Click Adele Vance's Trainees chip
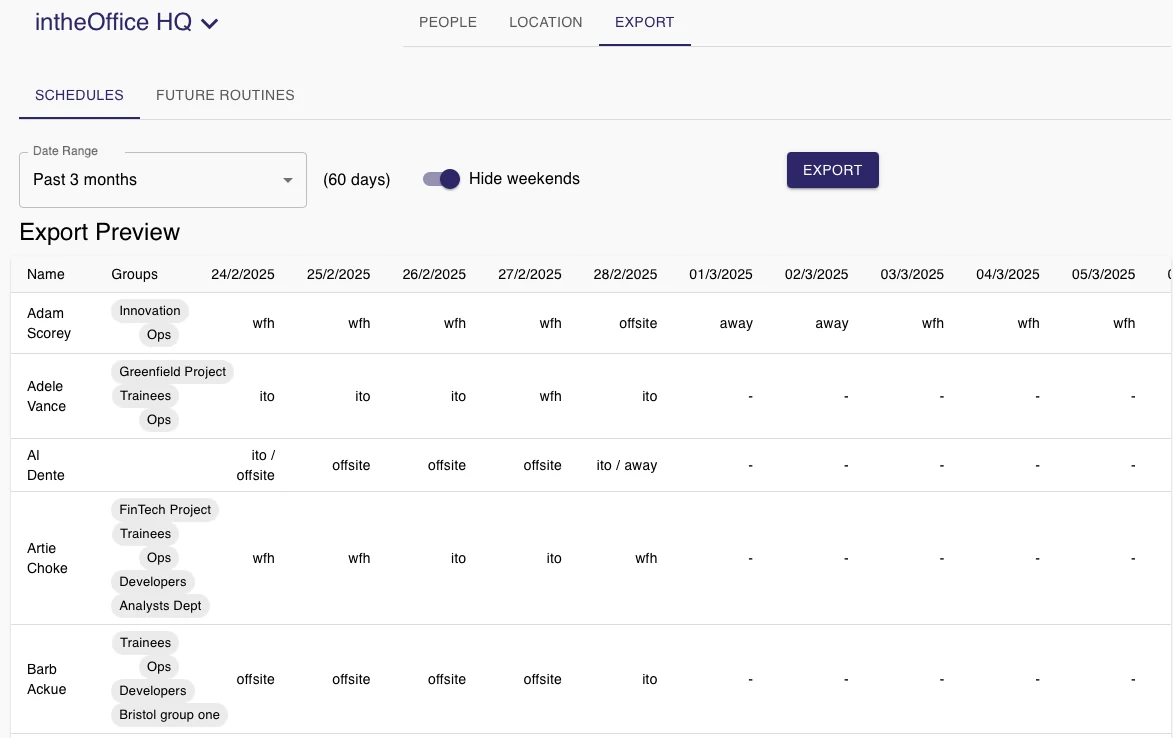 pos(145,396)
